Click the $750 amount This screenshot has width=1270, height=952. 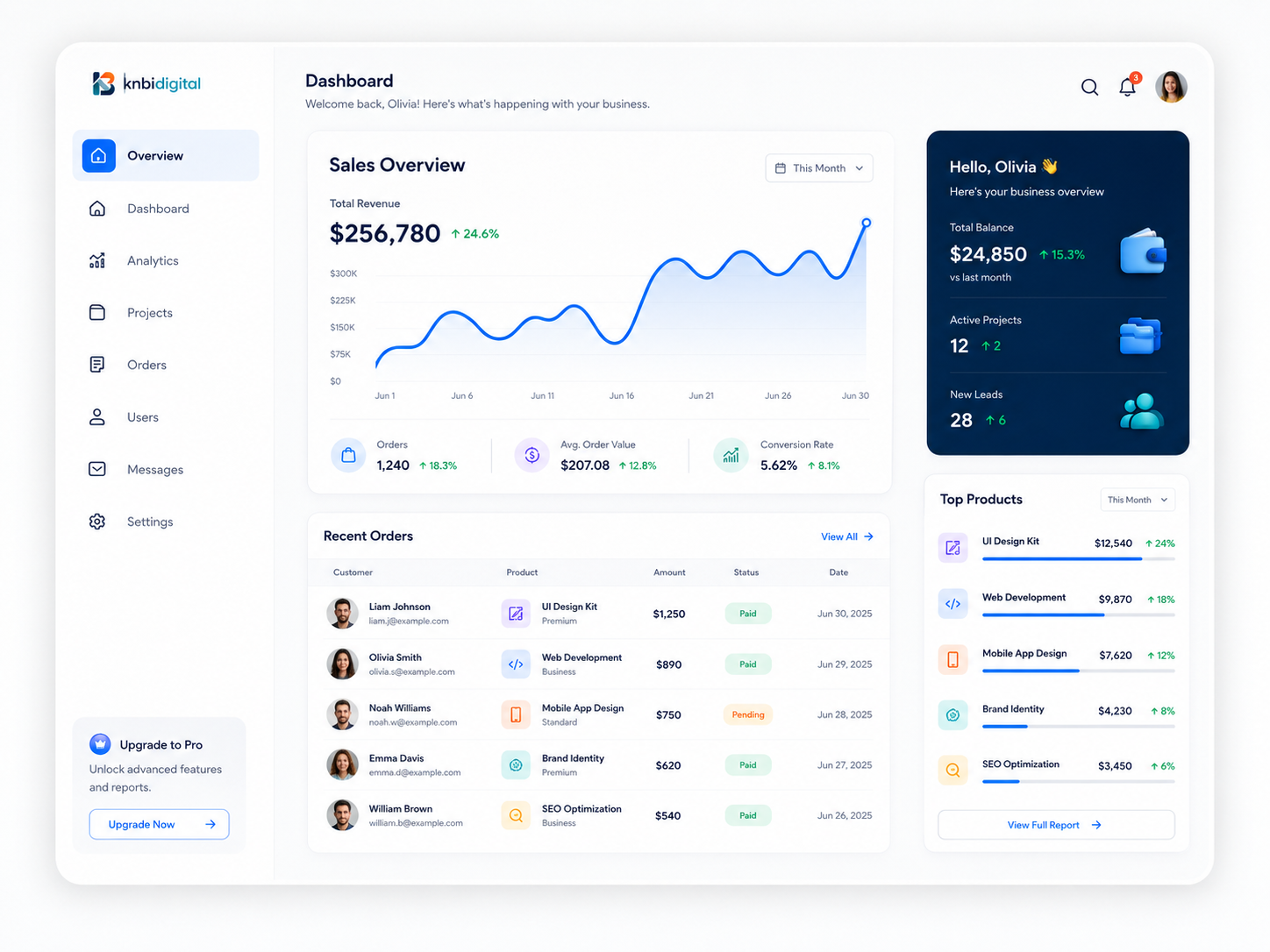pyautogui.click(x=668, y=715)
